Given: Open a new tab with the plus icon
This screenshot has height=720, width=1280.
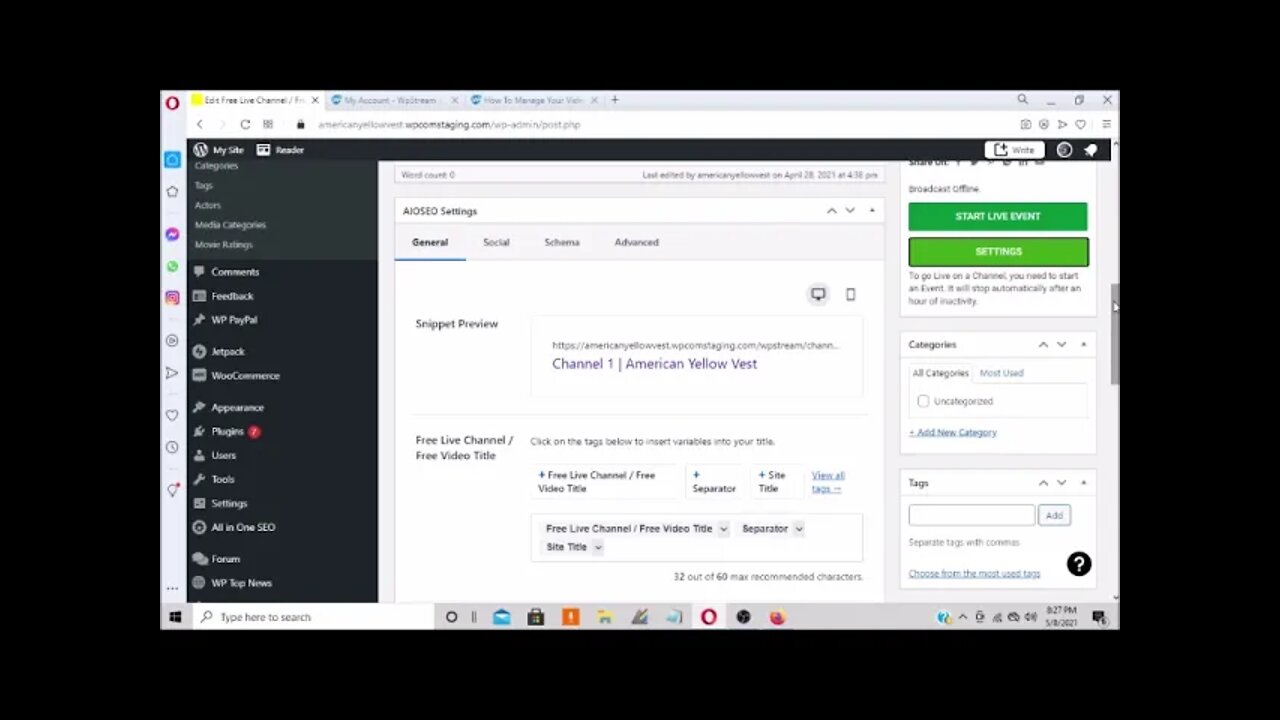Looking at the screenshot, I should click(615, 100).
